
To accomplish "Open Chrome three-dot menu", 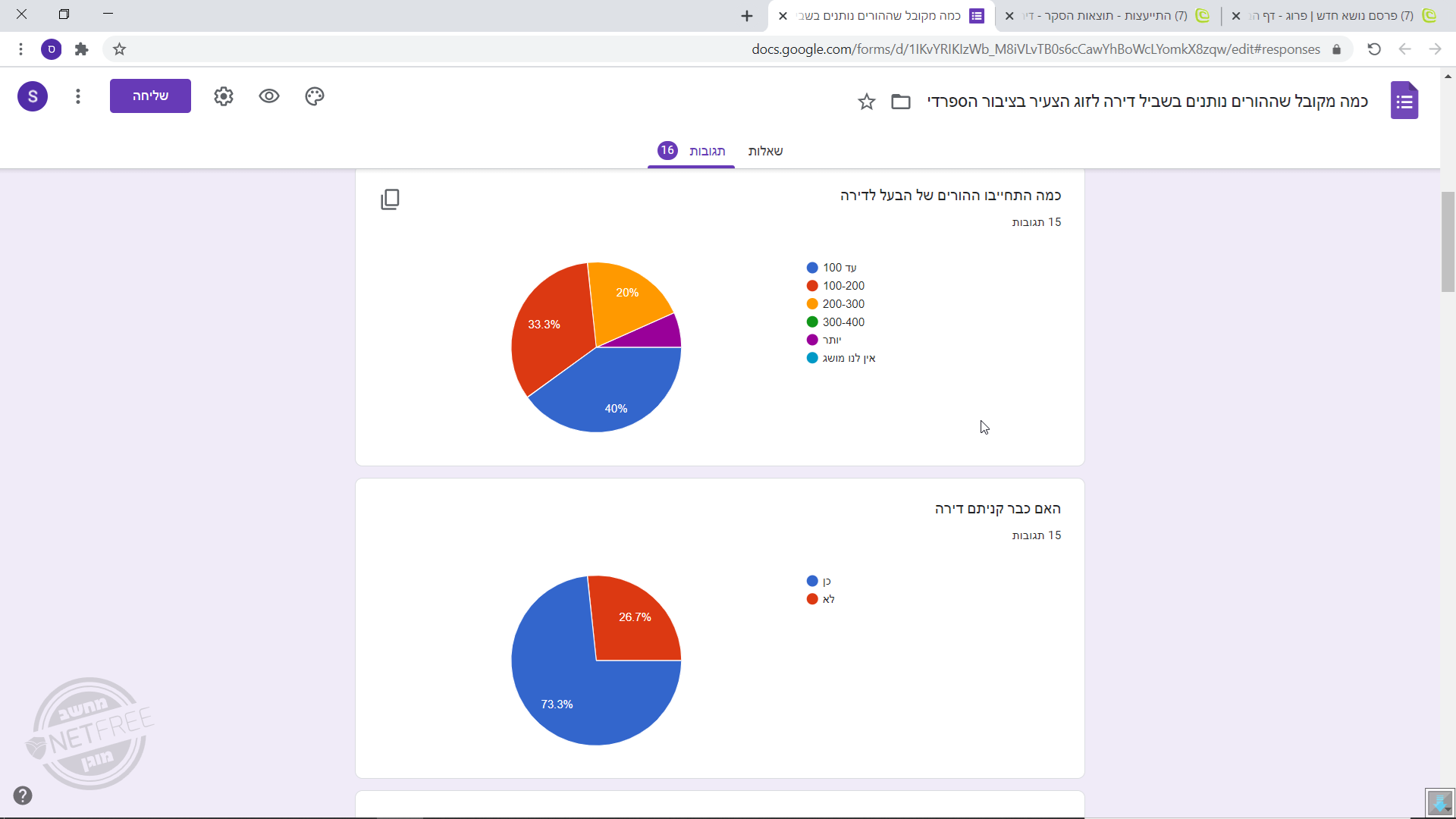I will [21, 49].
